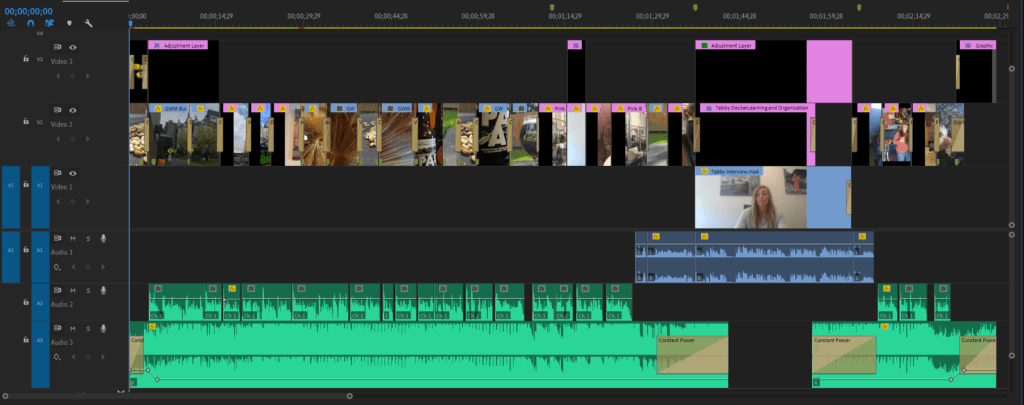Mute the Audio 1 track

click(73, 238)
